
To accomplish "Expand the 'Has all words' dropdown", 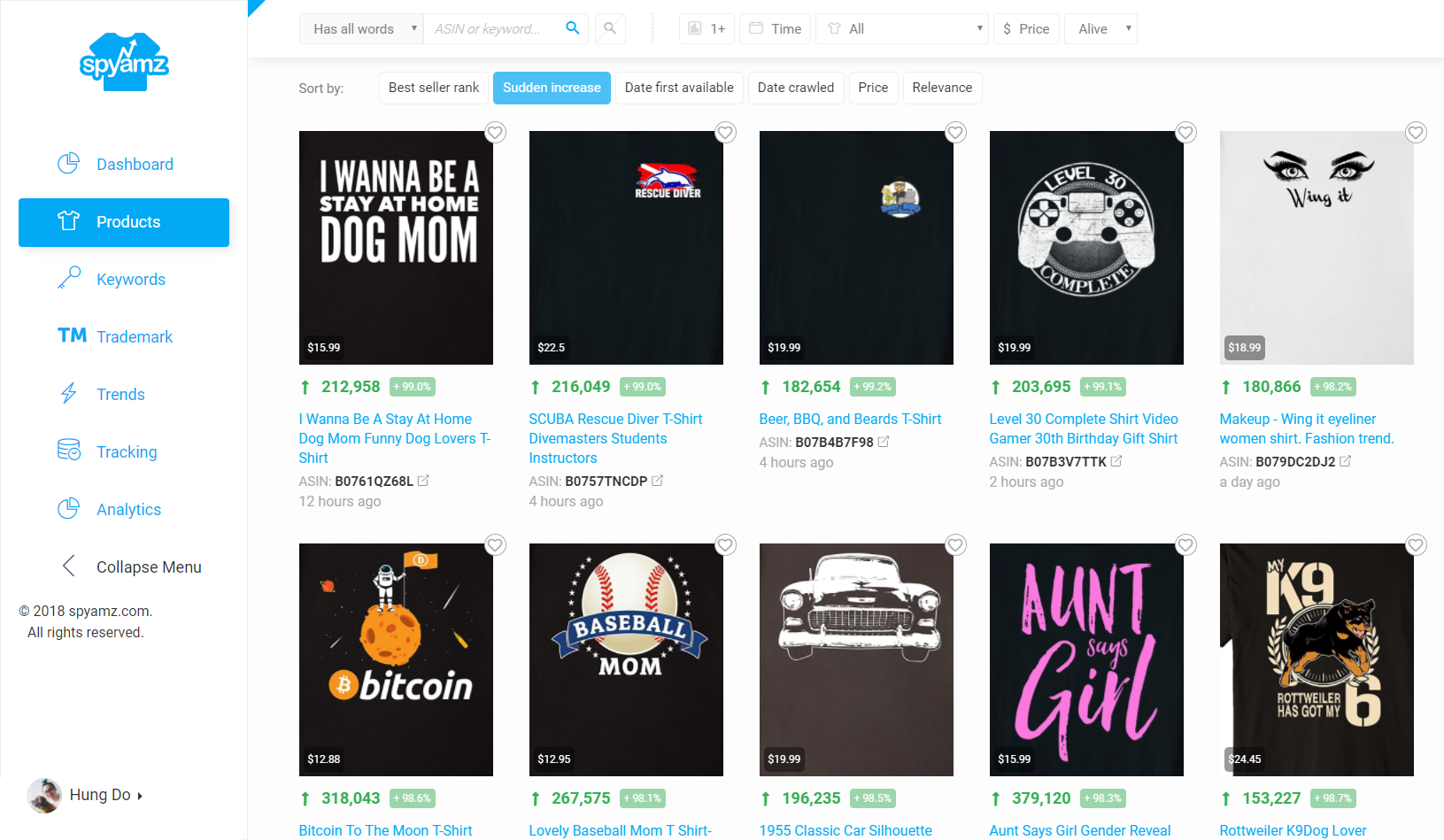I will (361, 28).
